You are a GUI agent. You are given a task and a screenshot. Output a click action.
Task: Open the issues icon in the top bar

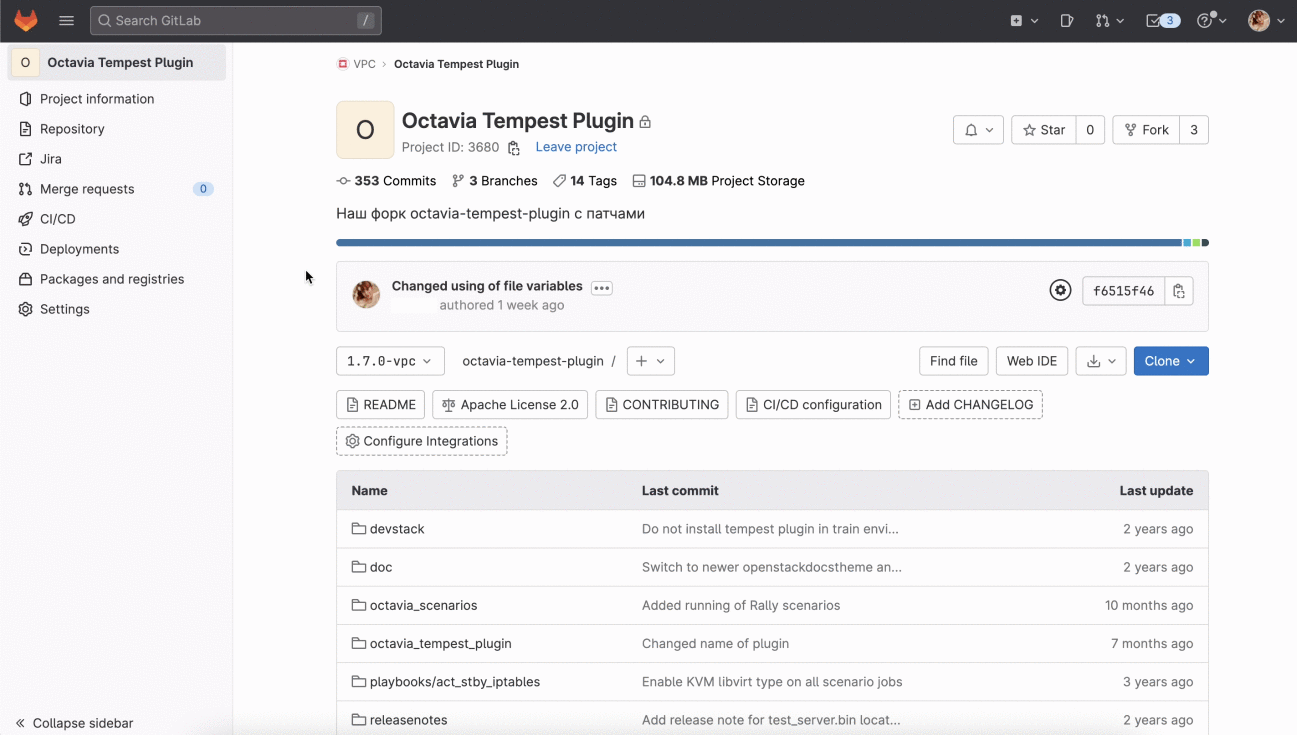pos(1066,20)
